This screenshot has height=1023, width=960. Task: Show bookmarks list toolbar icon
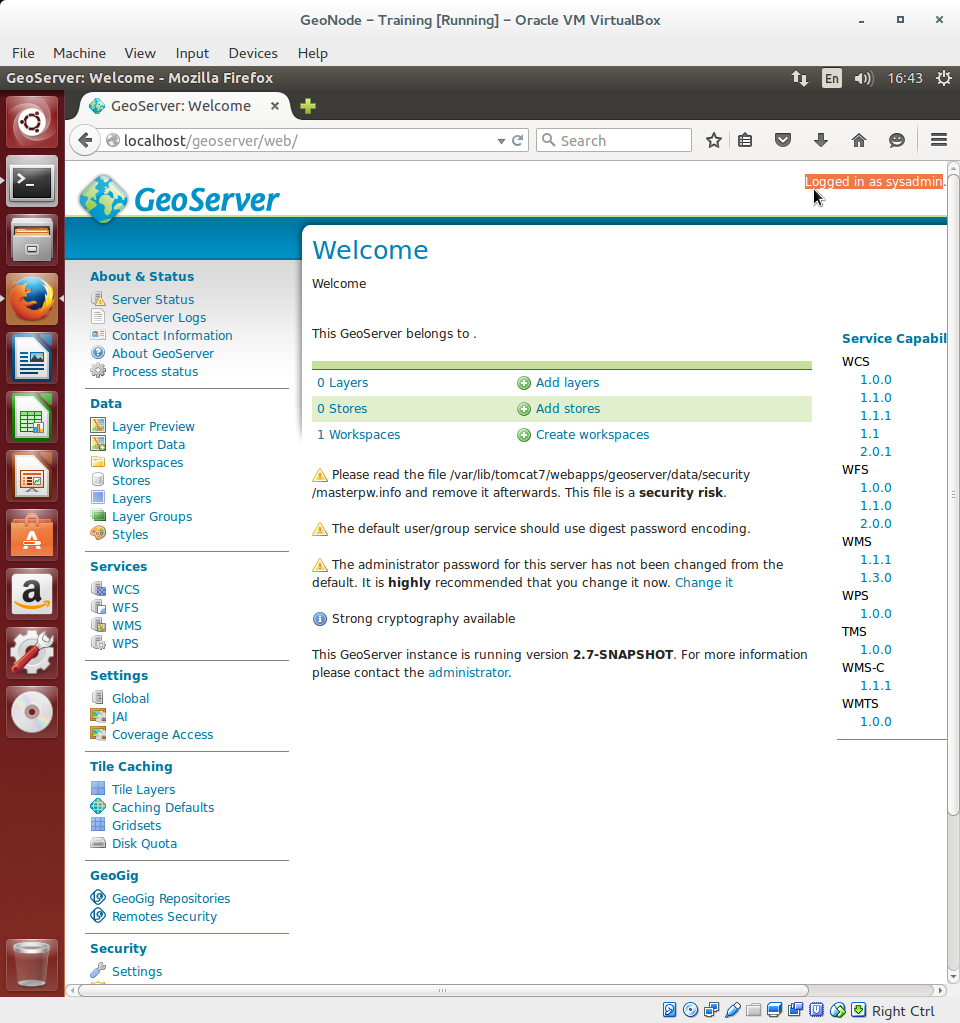click(745, 140)
